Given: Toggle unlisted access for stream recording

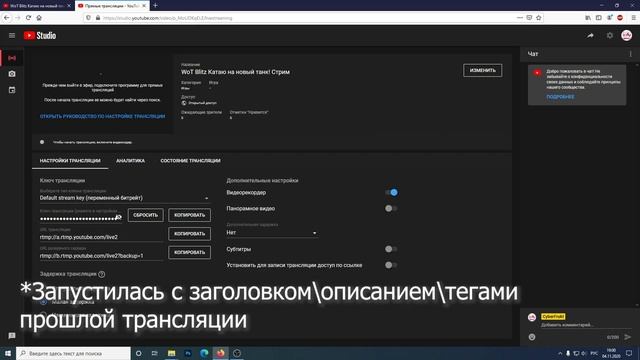Looking at the screenshot, I should (391, 265).
